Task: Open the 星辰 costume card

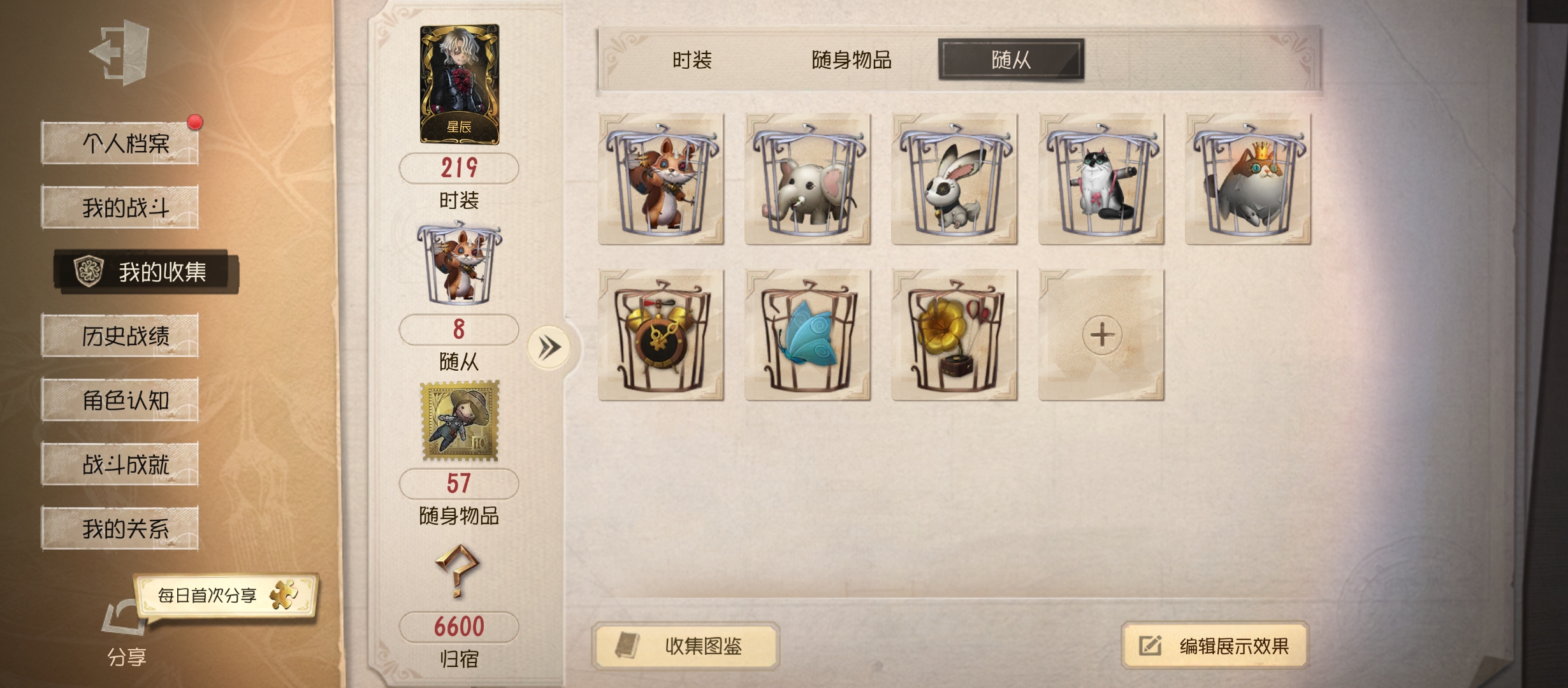Action: (x=459, y=84)
